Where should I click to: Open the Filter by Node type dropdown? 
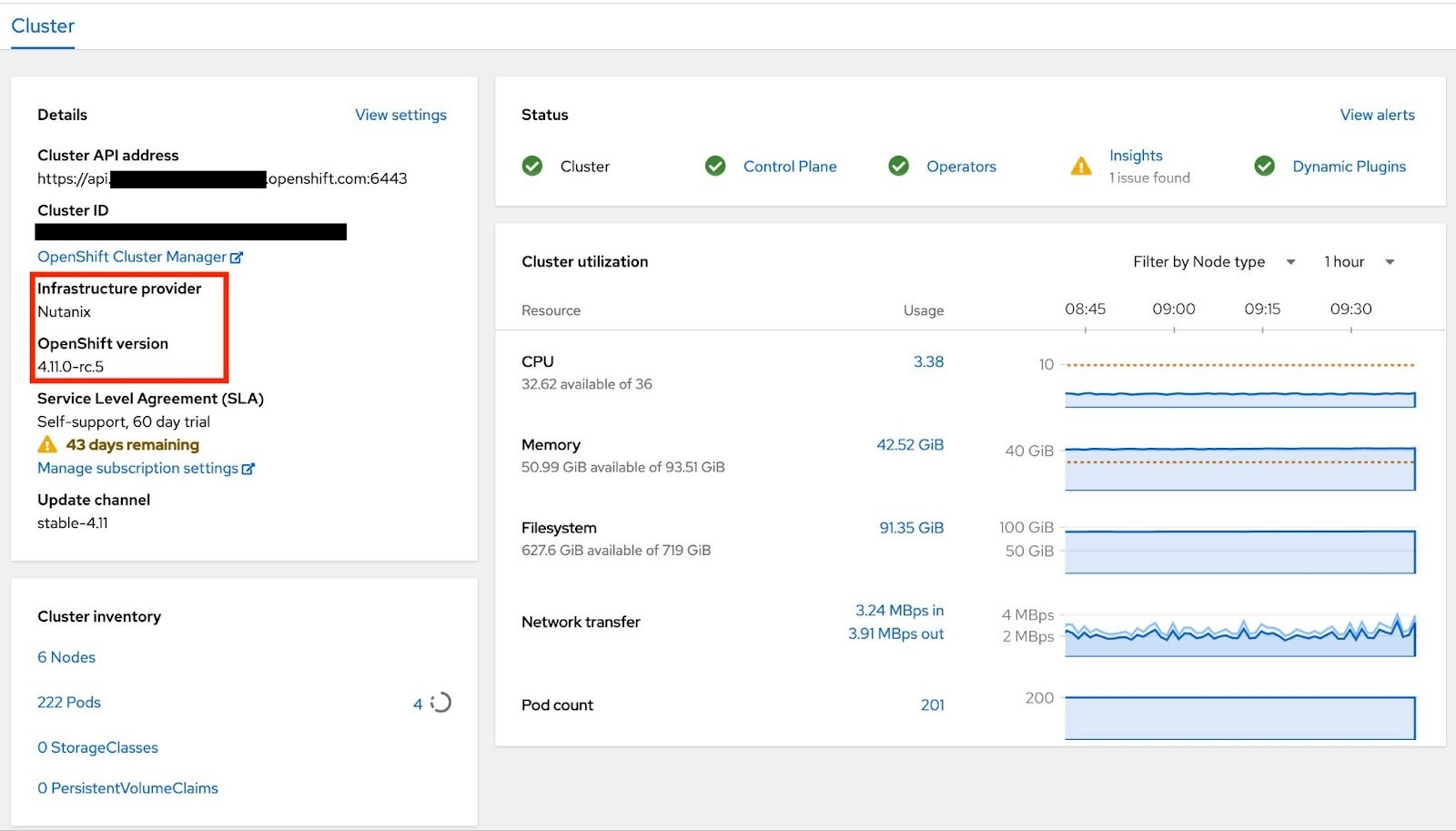point(1213,262)
